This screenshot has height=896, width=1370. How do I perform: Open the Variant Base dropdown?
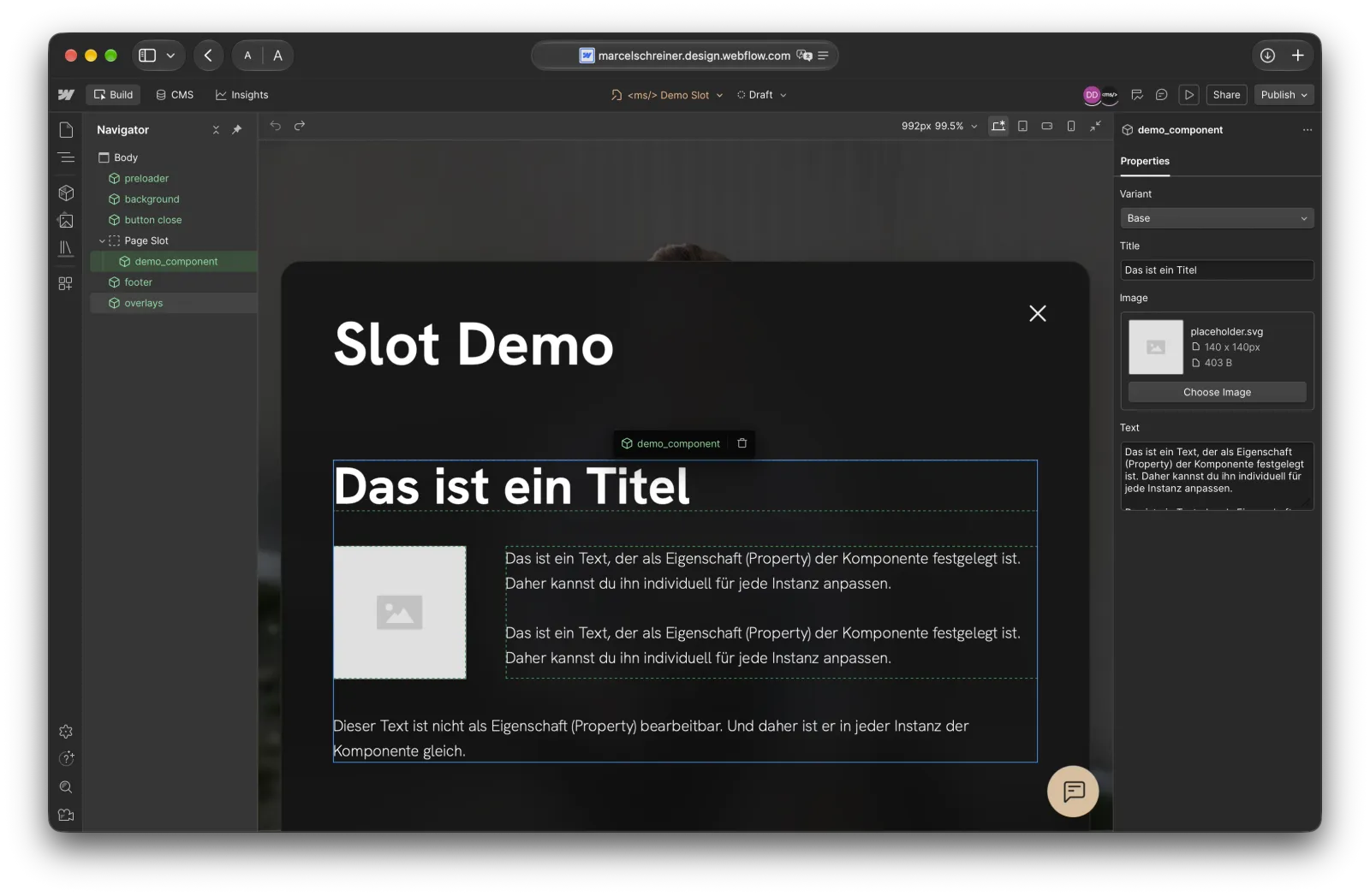pyautogui.click(x=1217, y=218)
